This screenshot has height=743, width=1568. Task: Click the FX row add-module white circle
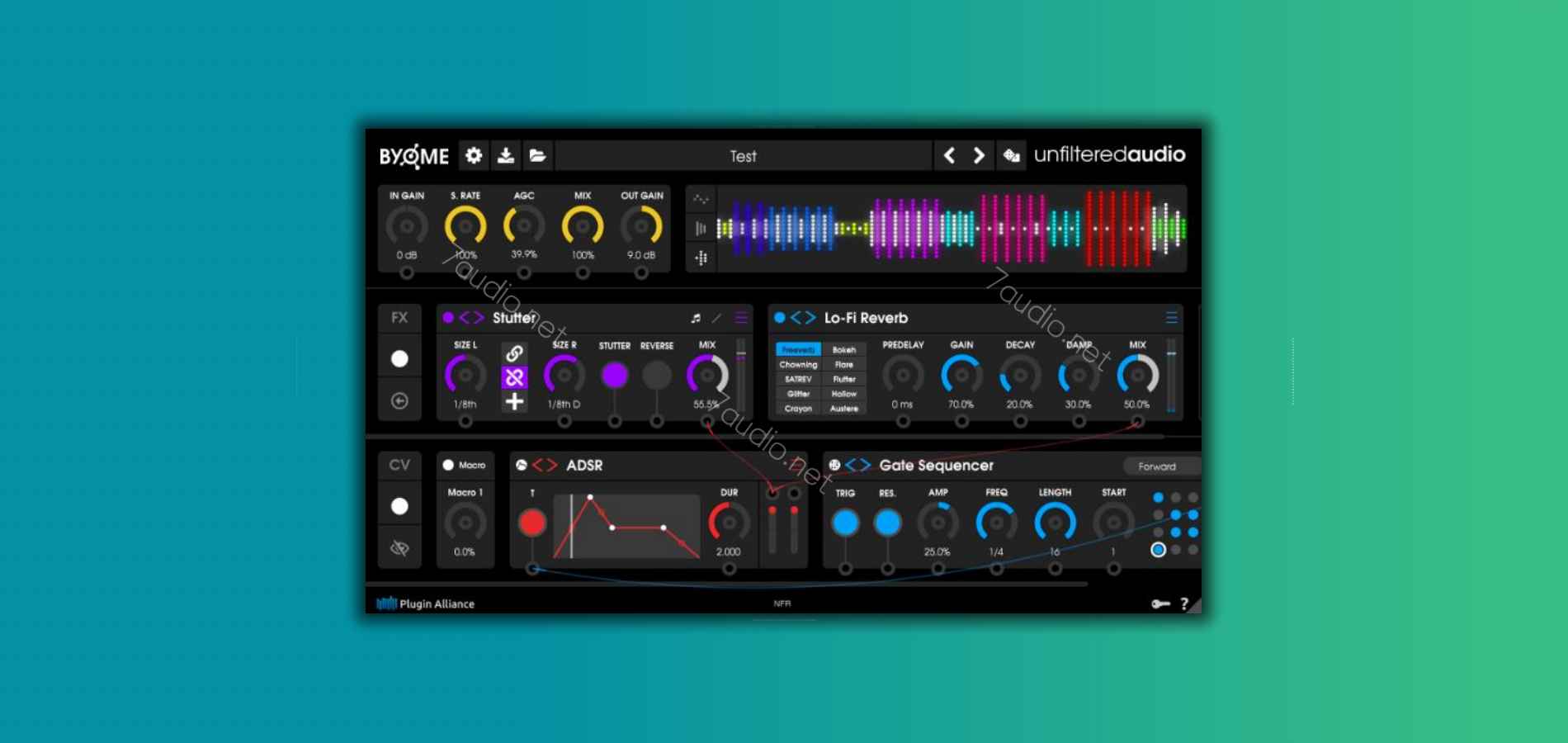pos(399,358)
